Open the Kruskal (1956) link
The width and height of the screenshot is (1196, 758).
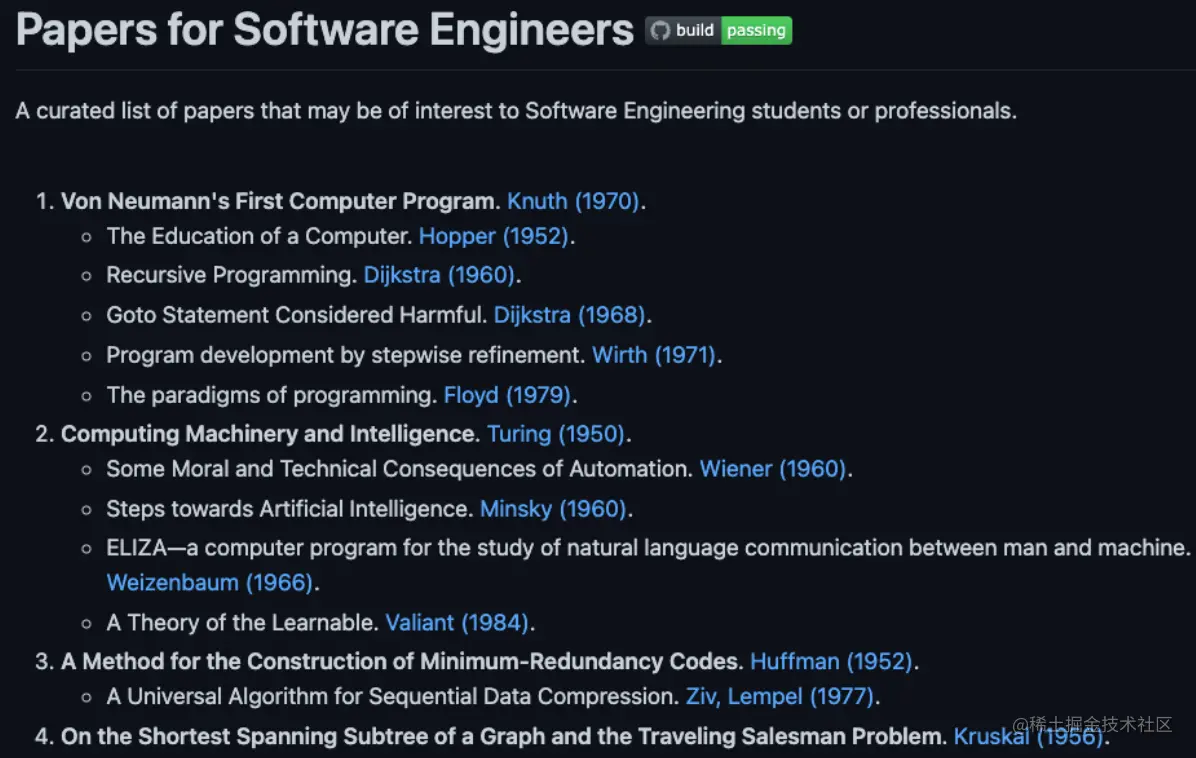point(1028,737)
